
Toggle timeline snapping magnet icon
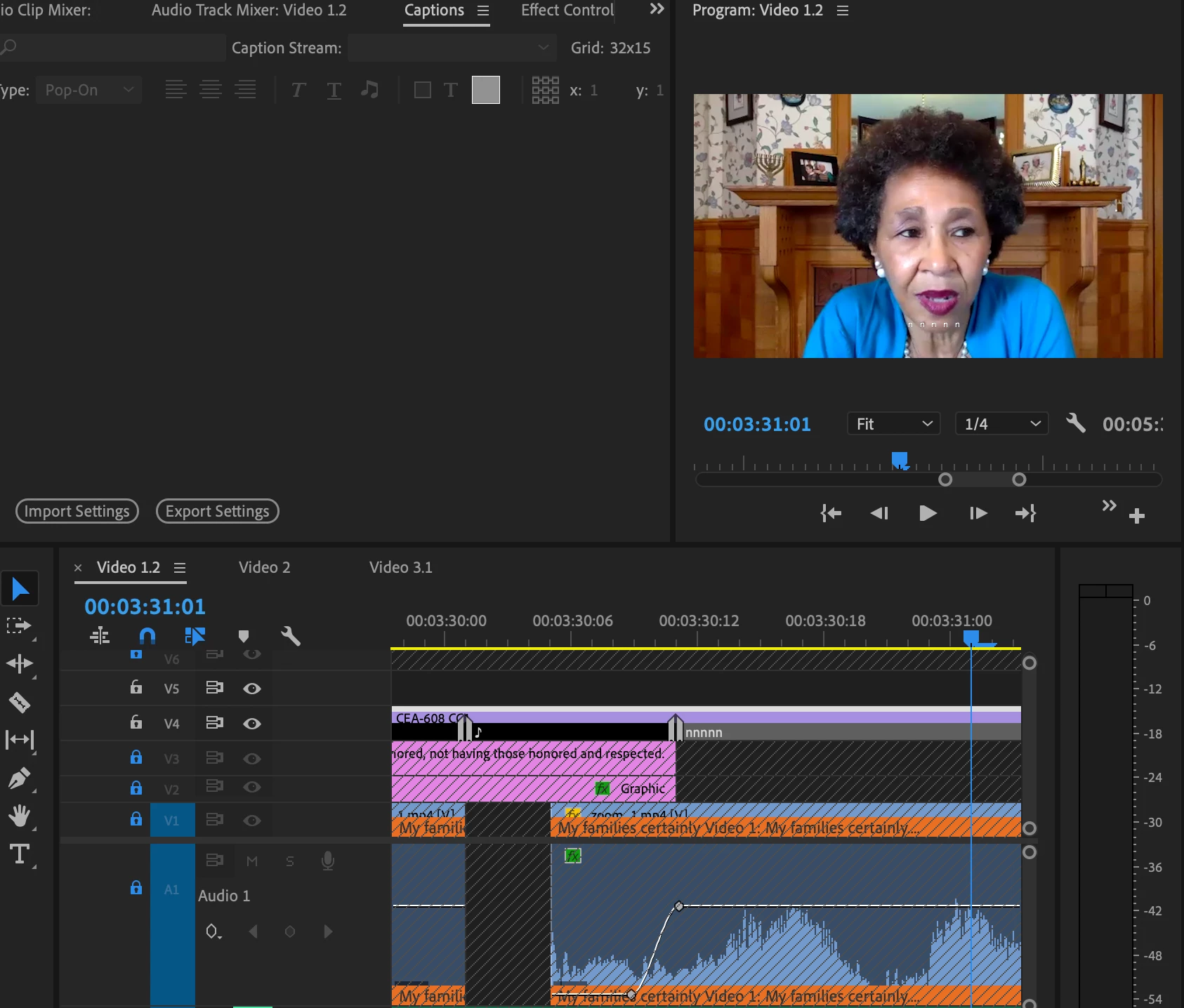[x=147, y=636]
